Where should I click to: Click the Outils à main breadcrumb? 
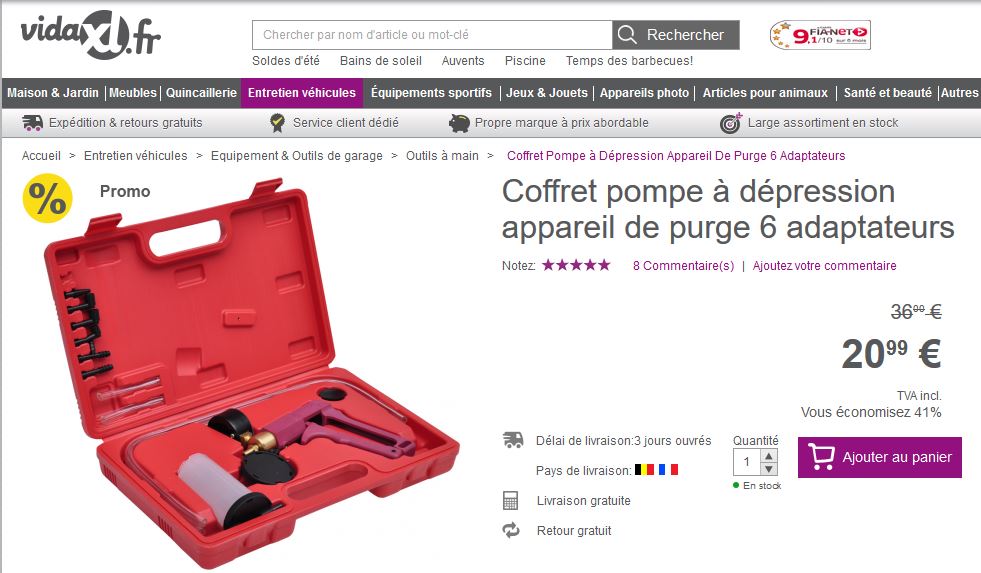tap(442, 156)
